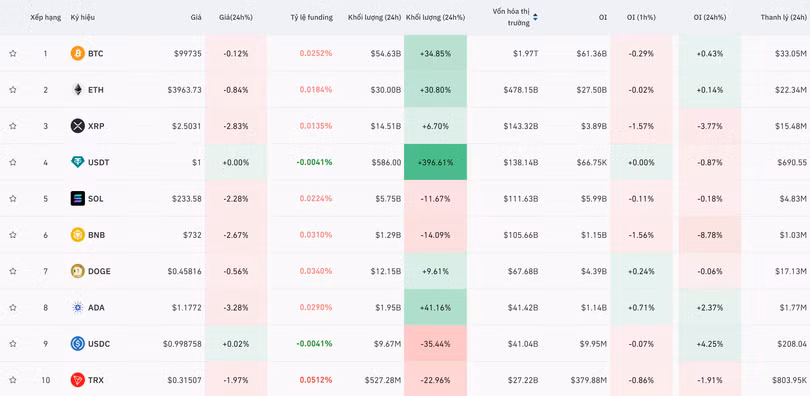Sort by Xếp hạng column header

45,17
